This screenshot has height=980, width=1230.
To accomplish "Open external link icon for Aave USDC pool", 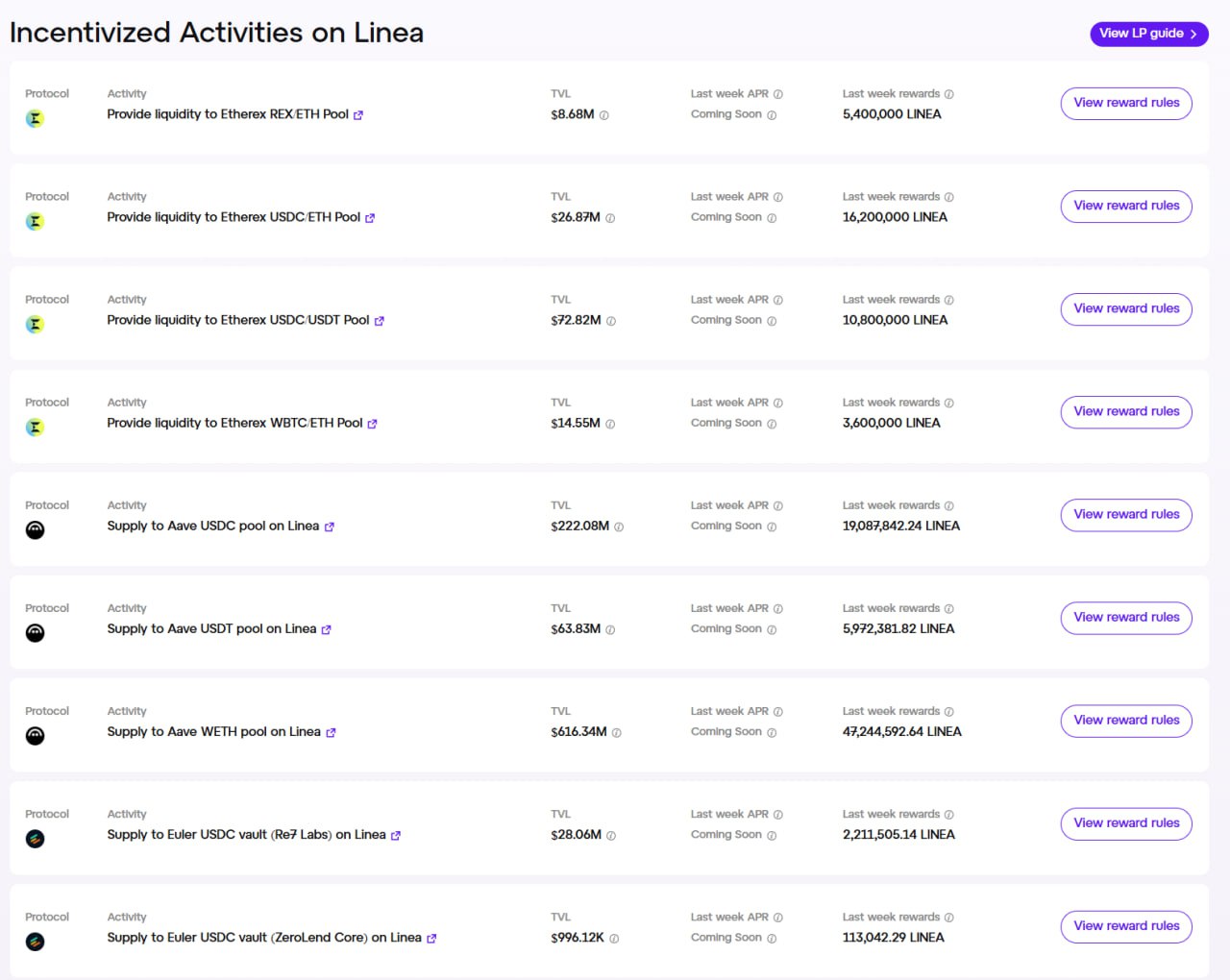I will pos(329,527).
